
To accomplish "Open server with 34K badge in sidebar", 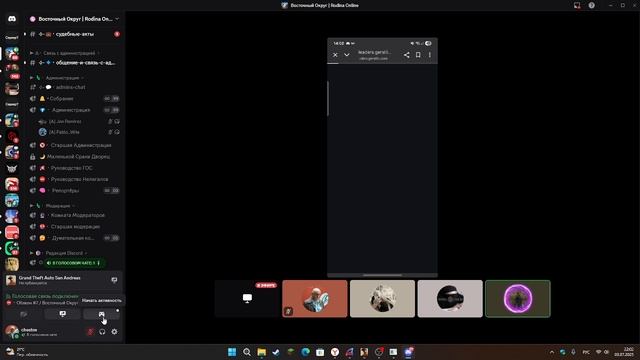I will pyautogui.click(x=12, y=184).
